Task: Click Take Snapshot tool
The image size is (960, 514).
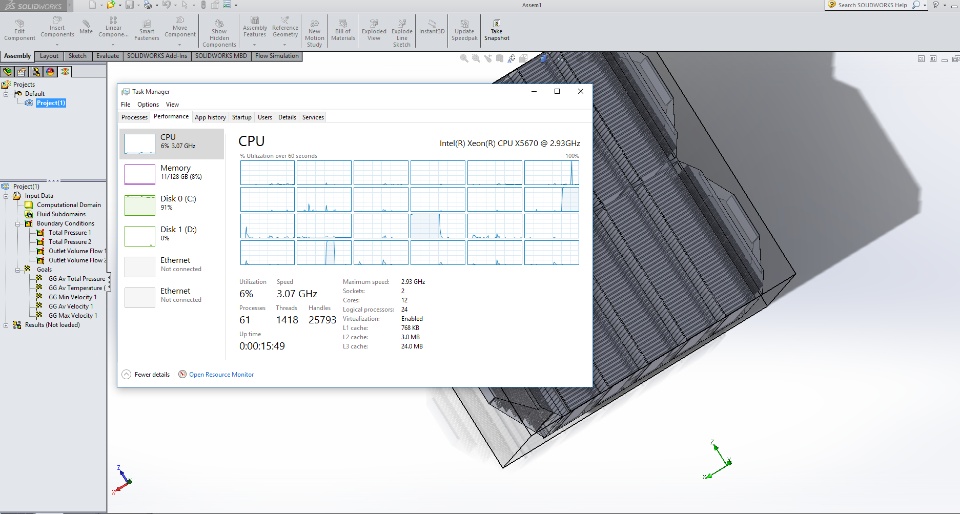Action: pyautogui.click(x=497, y=31)
